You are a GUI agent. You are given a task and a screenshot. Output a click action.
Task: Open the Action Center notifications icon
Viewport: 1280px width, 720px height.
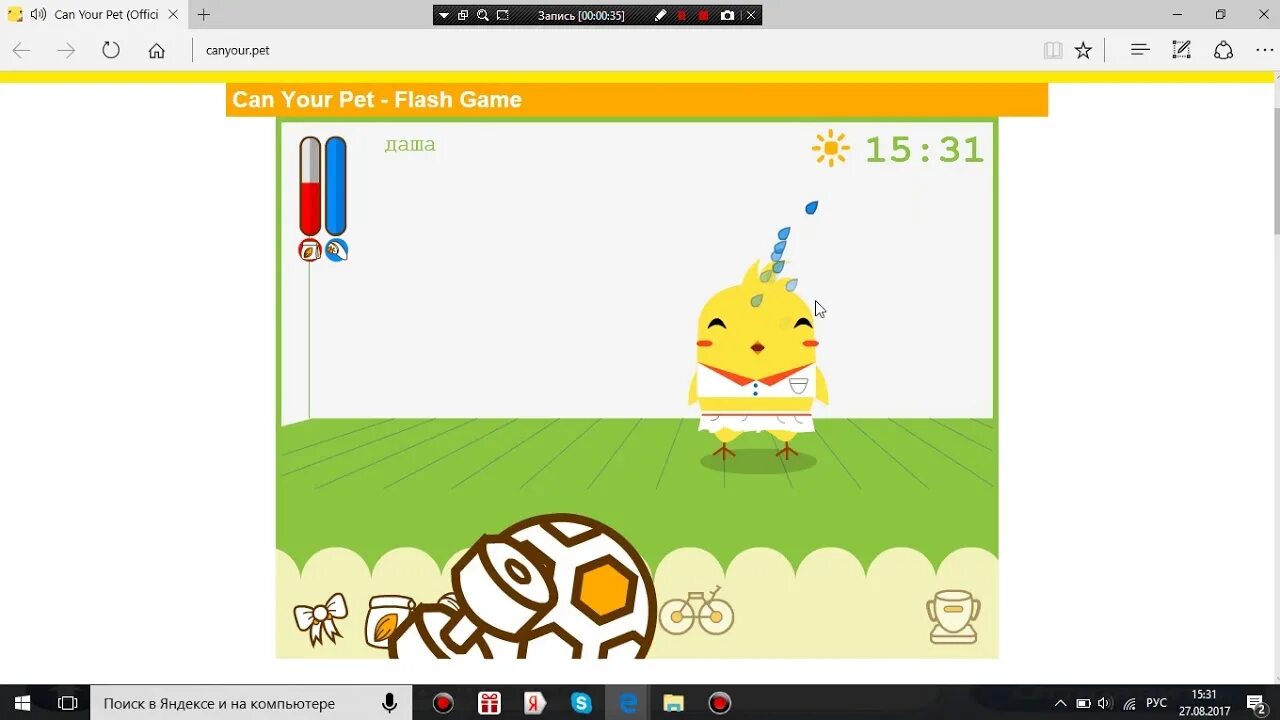(1256, 703)
